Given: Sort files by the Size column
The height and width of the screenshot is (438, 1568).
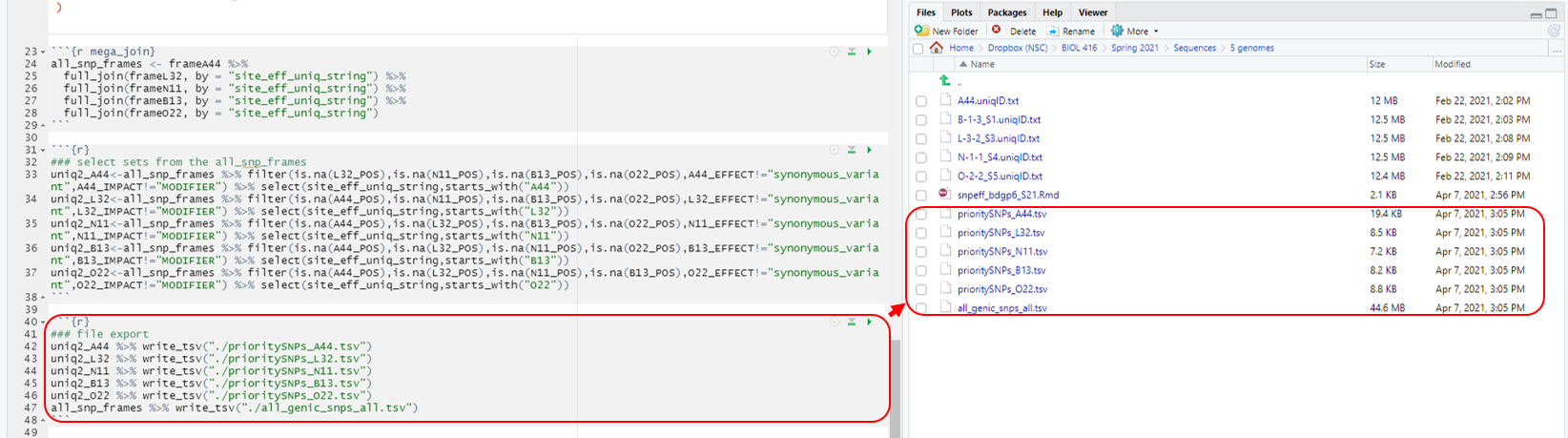Looking at the screenshot, I should tap(1377, 65).
